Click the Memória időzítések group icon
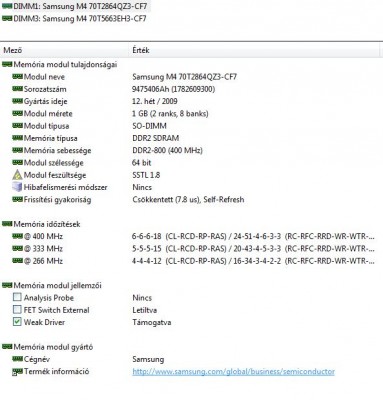 click(7, 224)
